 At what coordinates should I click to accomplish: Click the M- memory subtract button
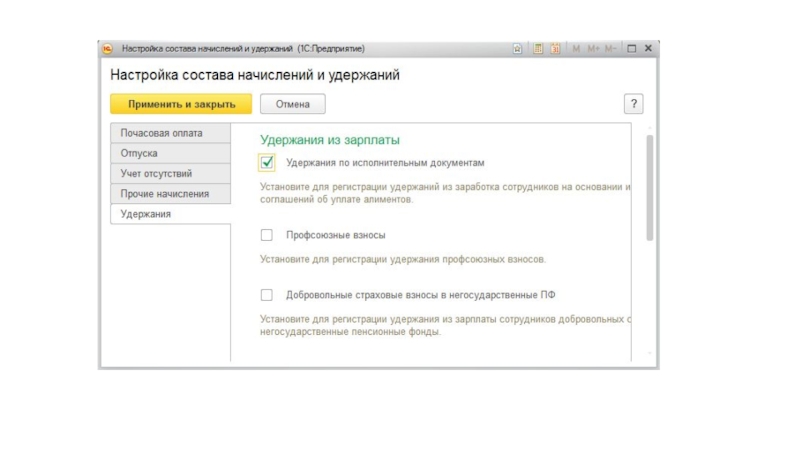611,48
